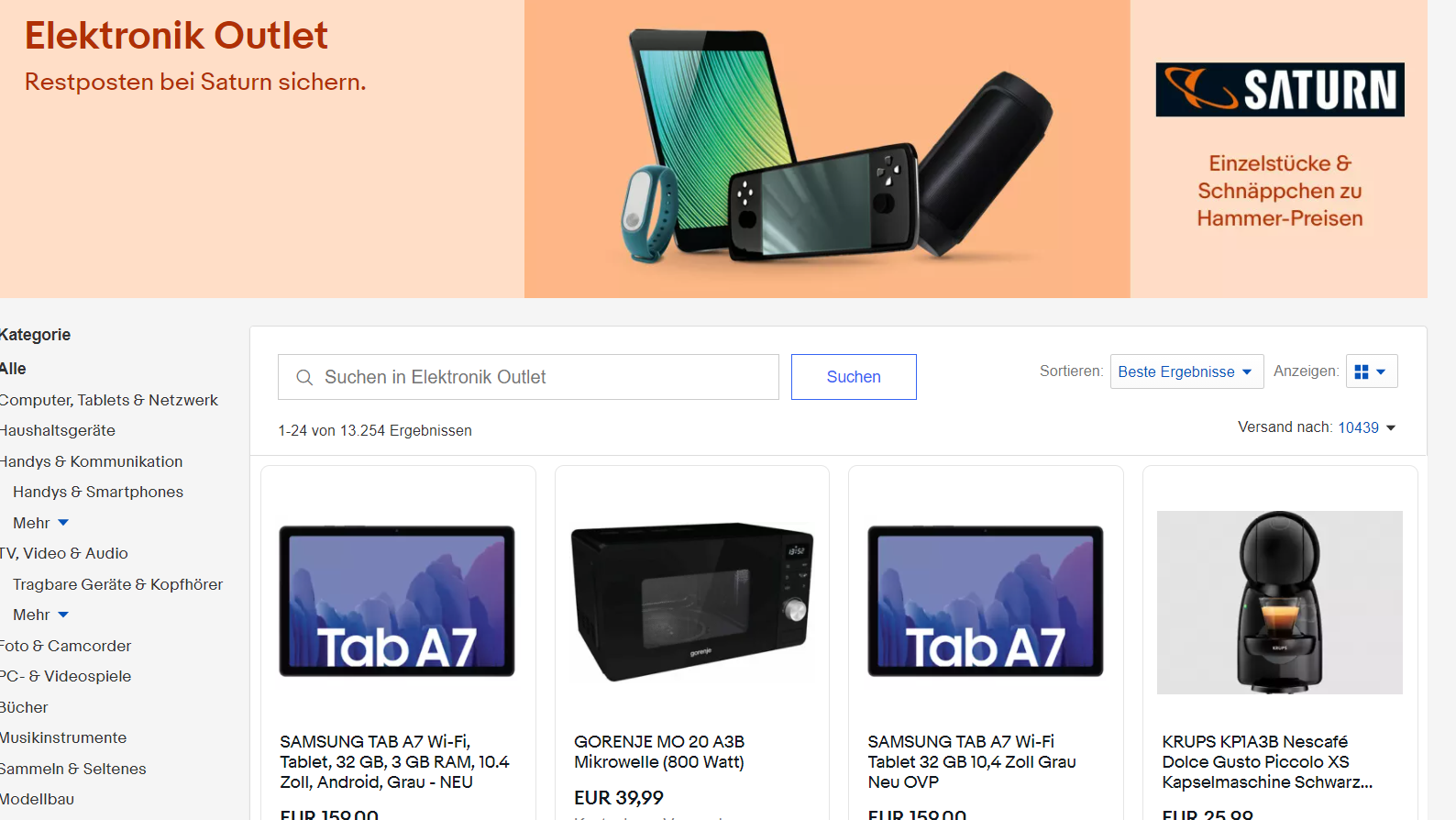Open the Gorenje microwave product image
The image size is (1456, 820).
[691, 602]
